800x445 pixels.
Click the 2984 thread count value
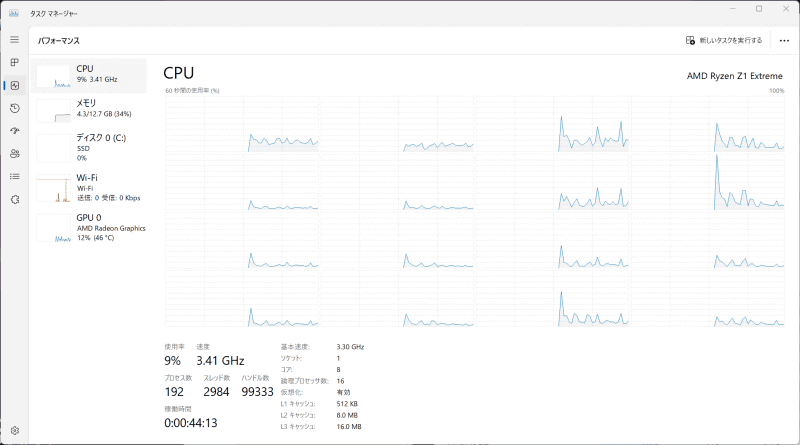pyautogui.click(x=216, y=392)
